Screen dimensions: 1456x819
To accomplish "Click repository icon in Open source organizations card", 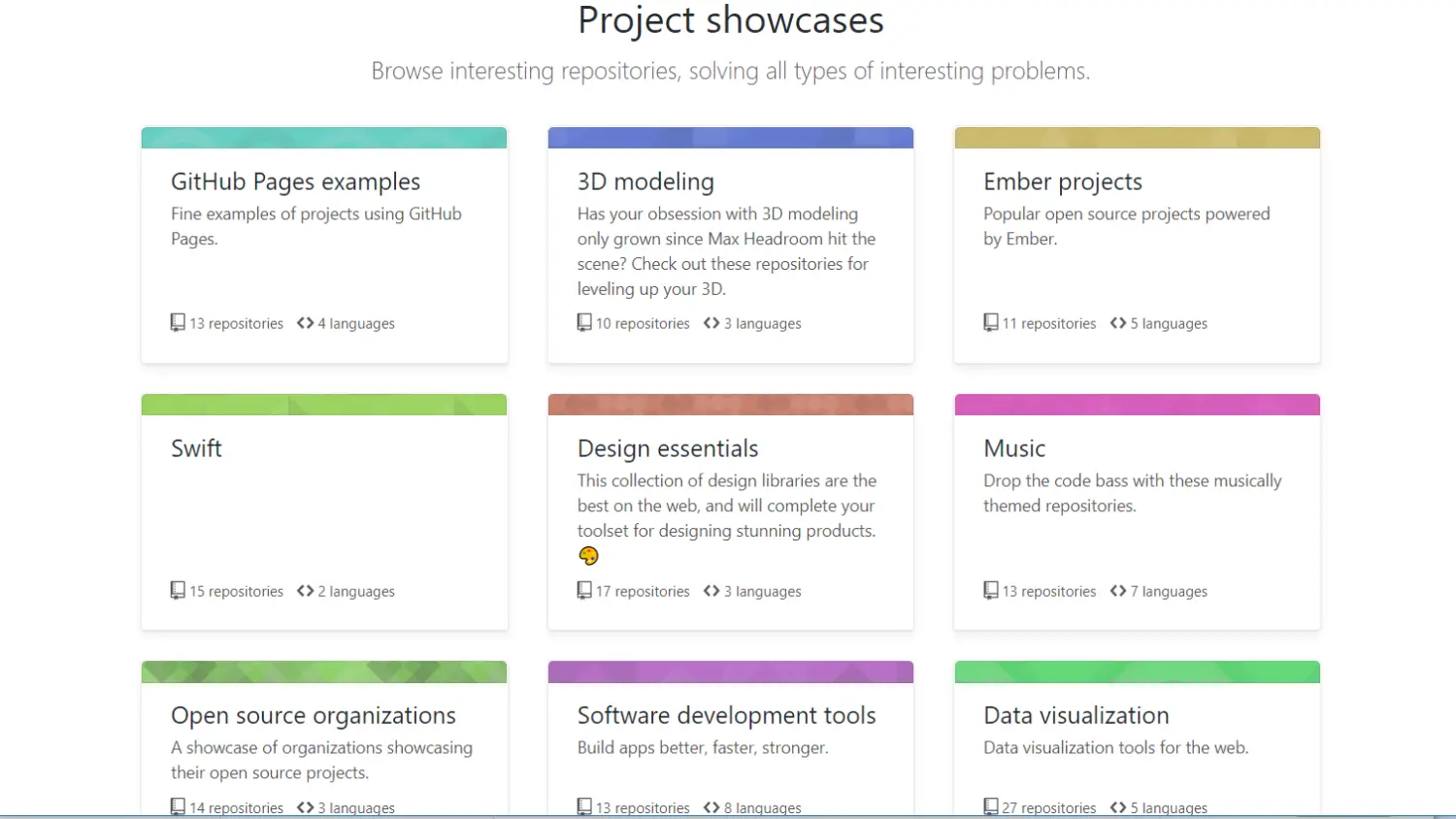I will point(178,807).
